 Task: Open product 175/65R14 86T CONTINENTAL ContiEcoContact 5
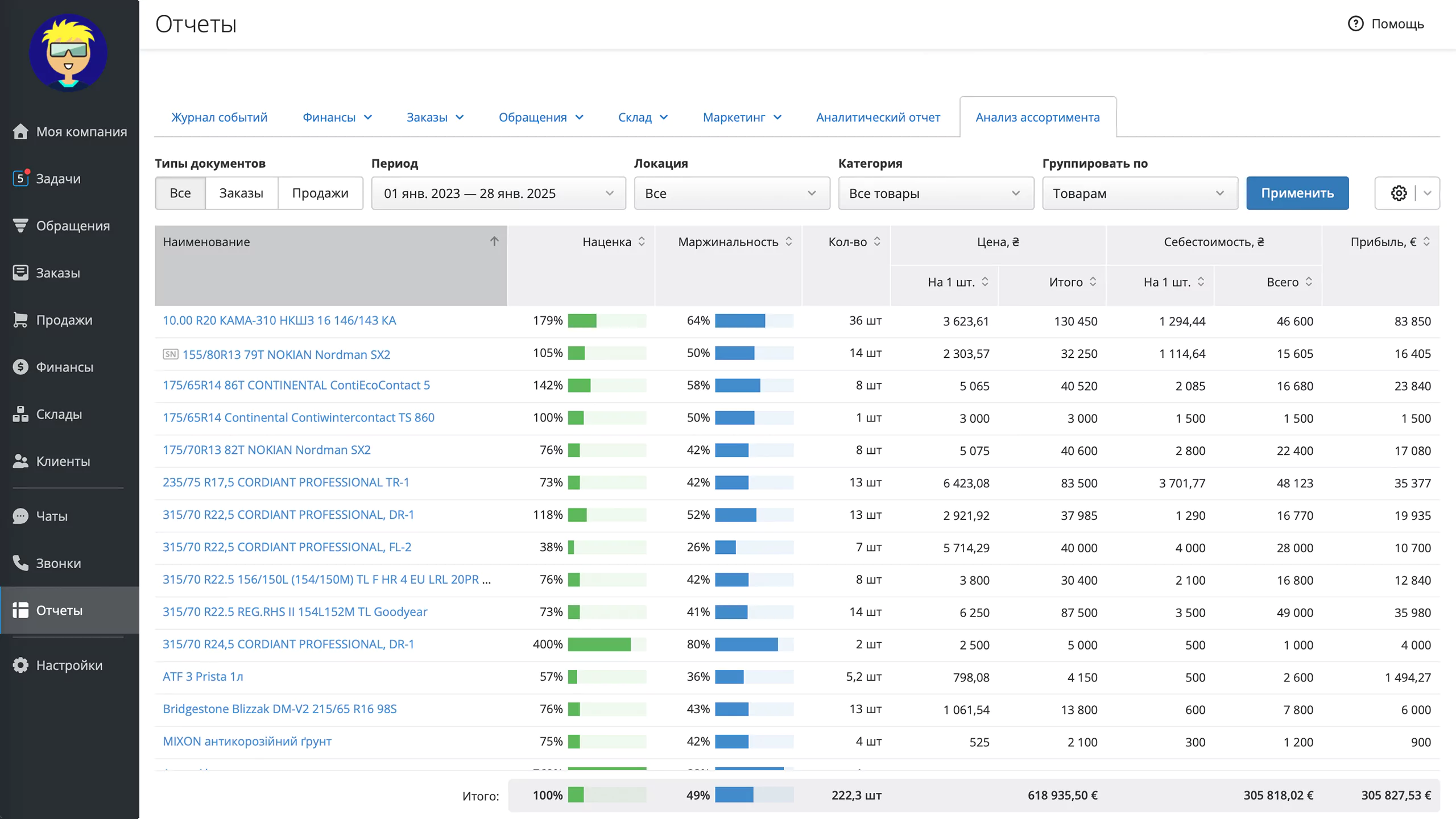(x=296, y=385)
